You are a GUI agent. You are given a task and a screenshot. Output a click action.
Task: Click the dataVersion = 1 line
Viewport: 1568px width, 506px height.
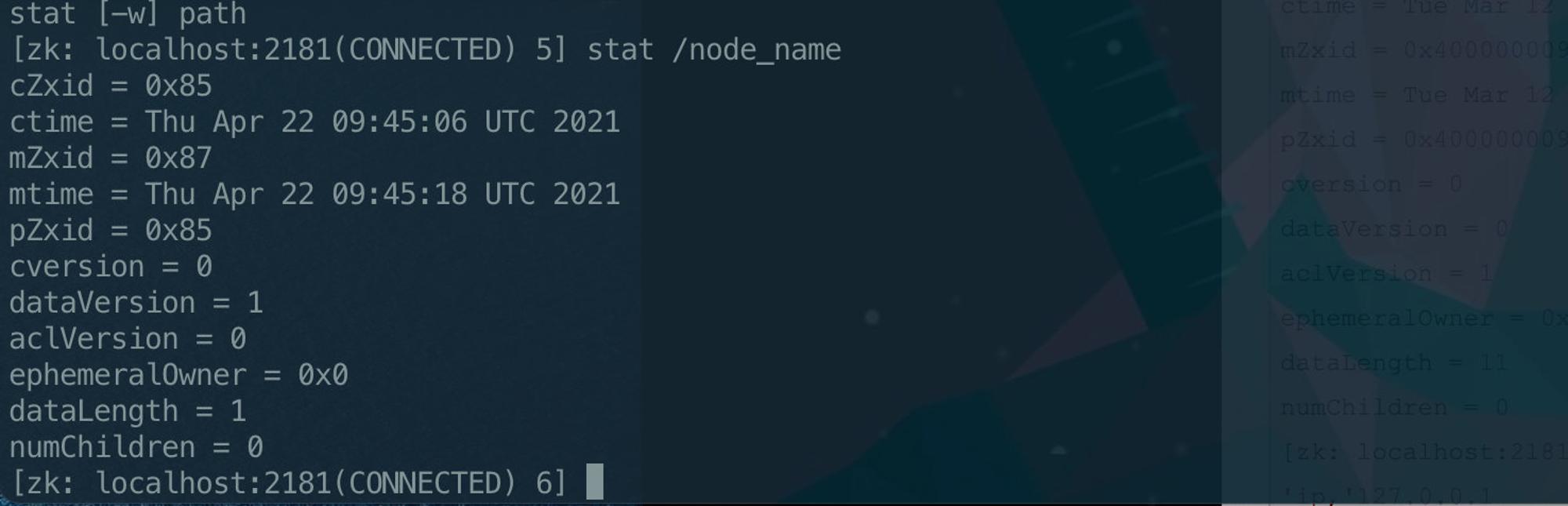tap(136, 303)
